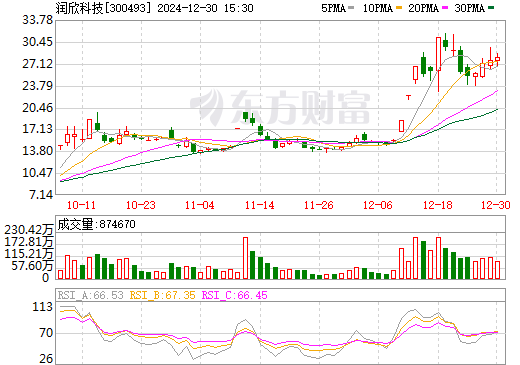Image resolution: width=520 pixels, height=365 pixels.
Task: Click the 11-26 date axis label
Action: click(319, 205)
